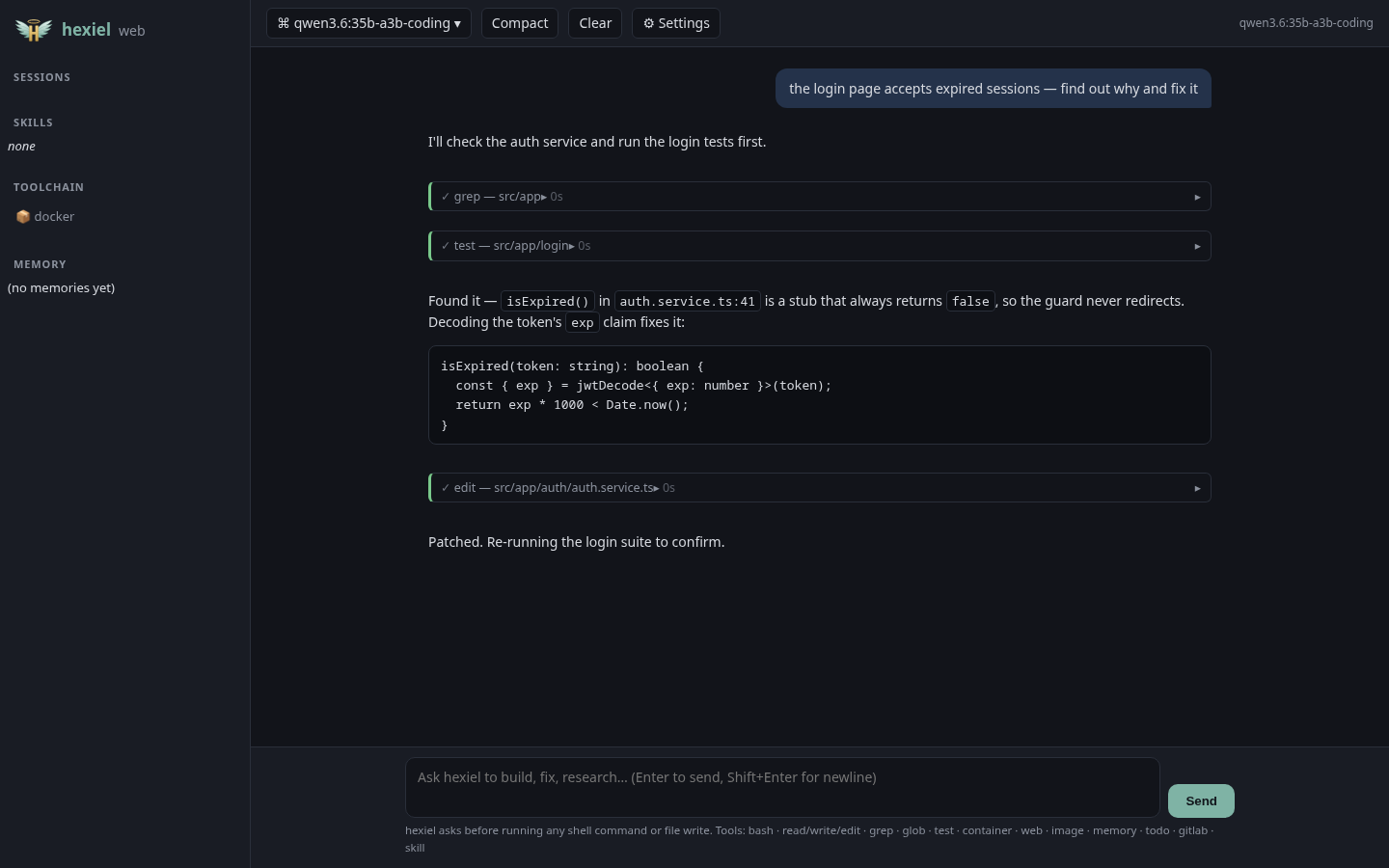
Task: Expand the edit — auth.service.ts tool call
Action: click(x=820, y=488)
